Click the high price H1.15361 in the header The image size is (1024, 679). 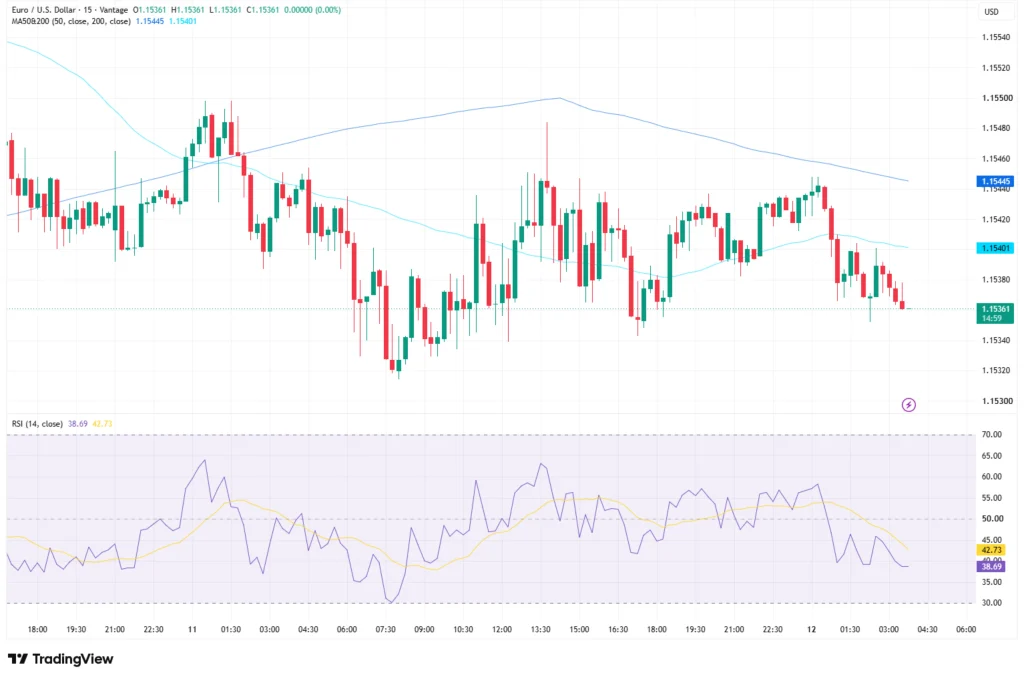click(187, 10)
